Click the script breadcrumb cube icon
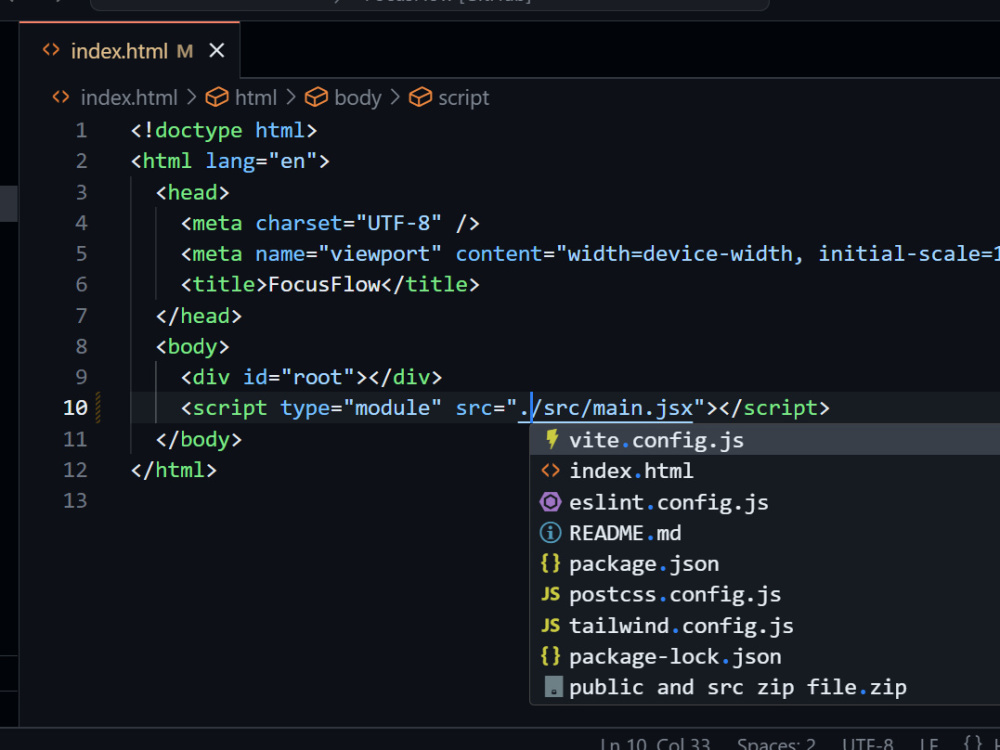The width and height of the screenshot is (1000, 750). (420, 98)
